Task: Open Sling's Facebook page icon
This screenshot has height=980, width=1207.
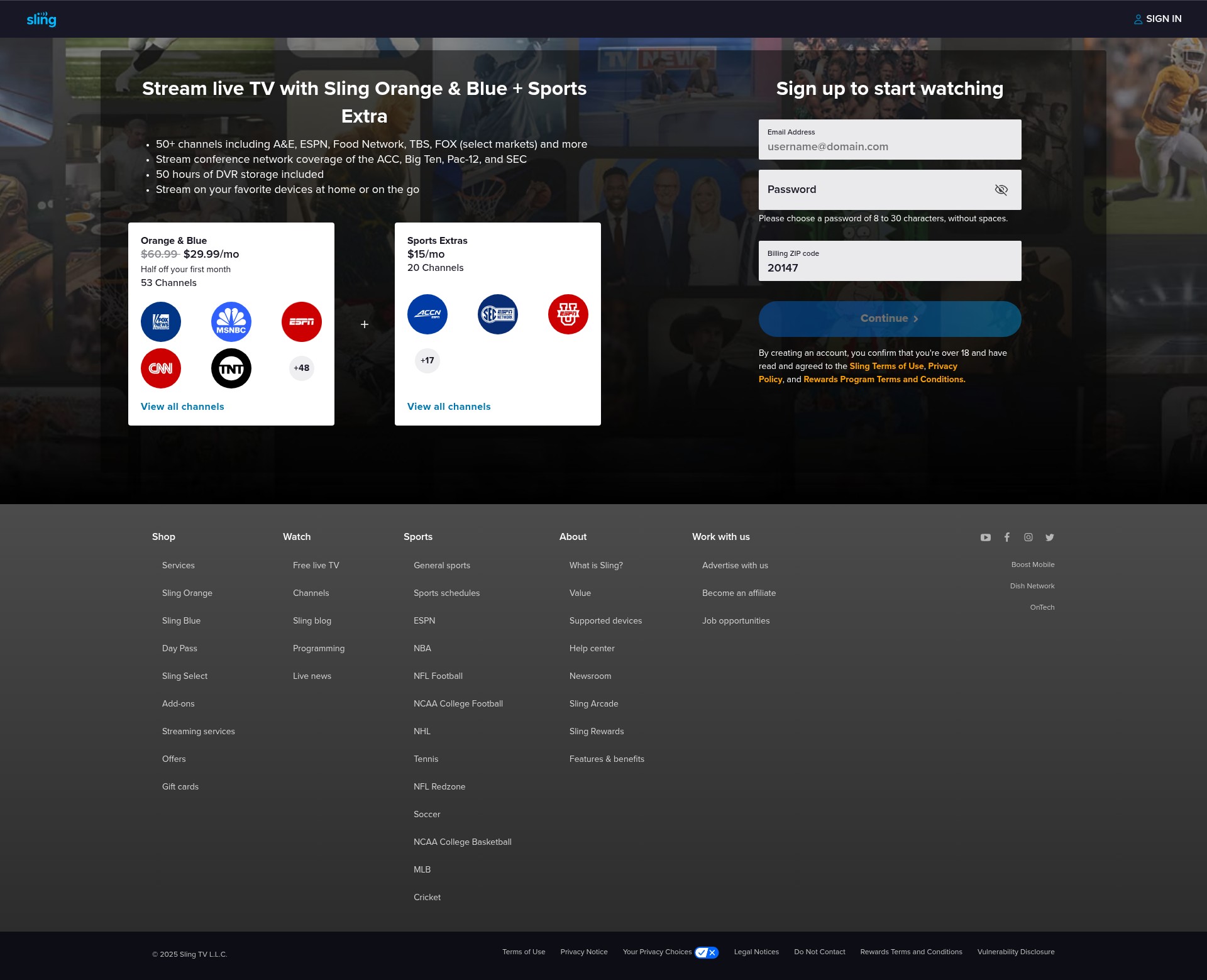Action: [x=1007, y=537]
